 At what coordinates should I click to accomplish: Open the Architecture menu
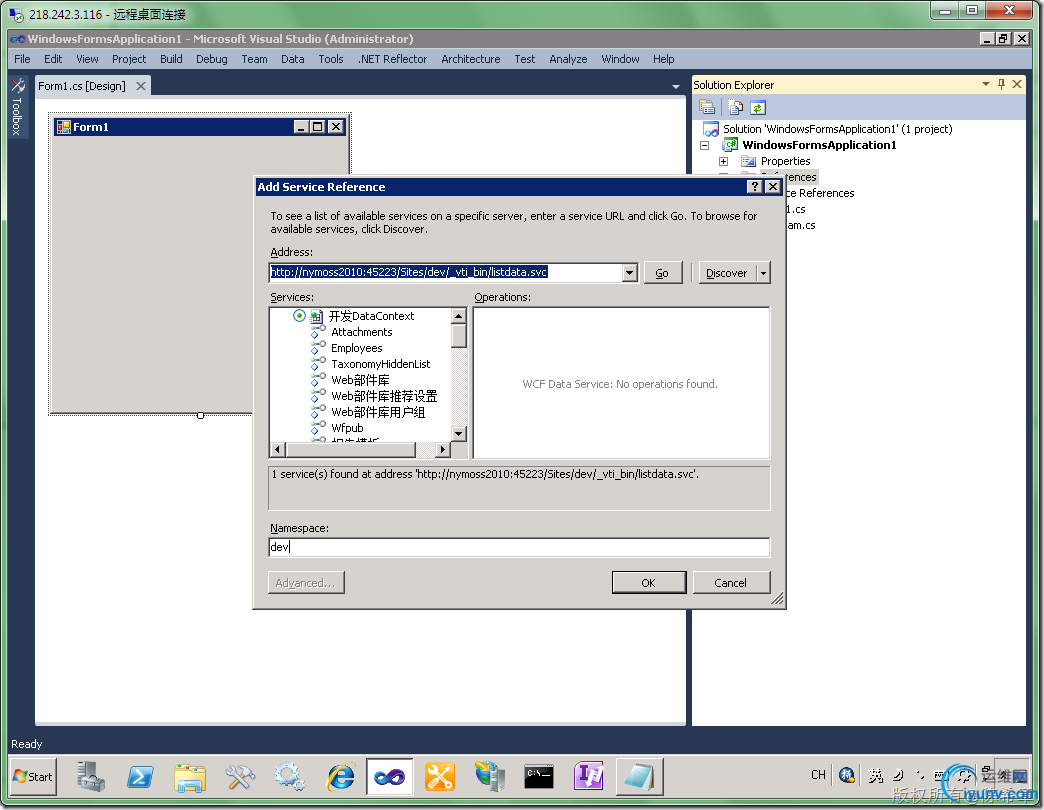pos(471,59)
